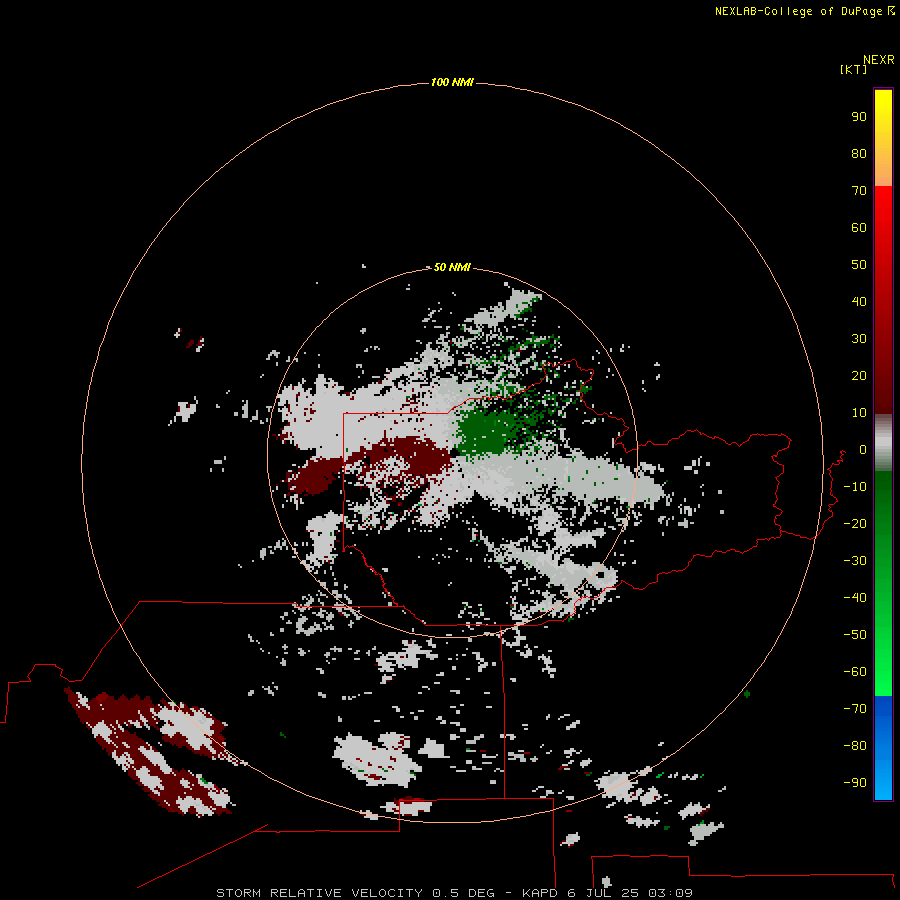Click the KAPD station identifier in the caption
The height and width of the screenshot is (900, 900).
pyautogui.click(x=541, y=893)
